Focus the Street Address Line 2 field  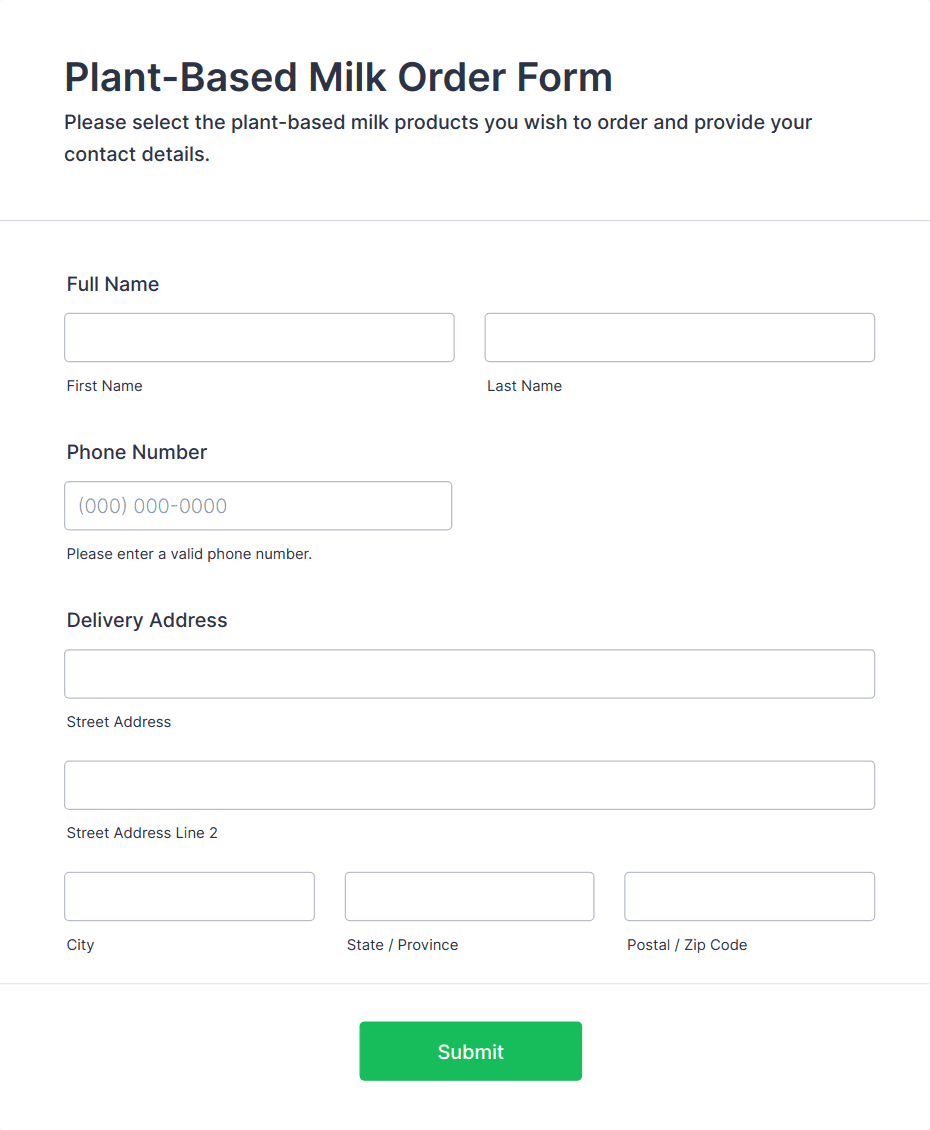tap(469, 785)
